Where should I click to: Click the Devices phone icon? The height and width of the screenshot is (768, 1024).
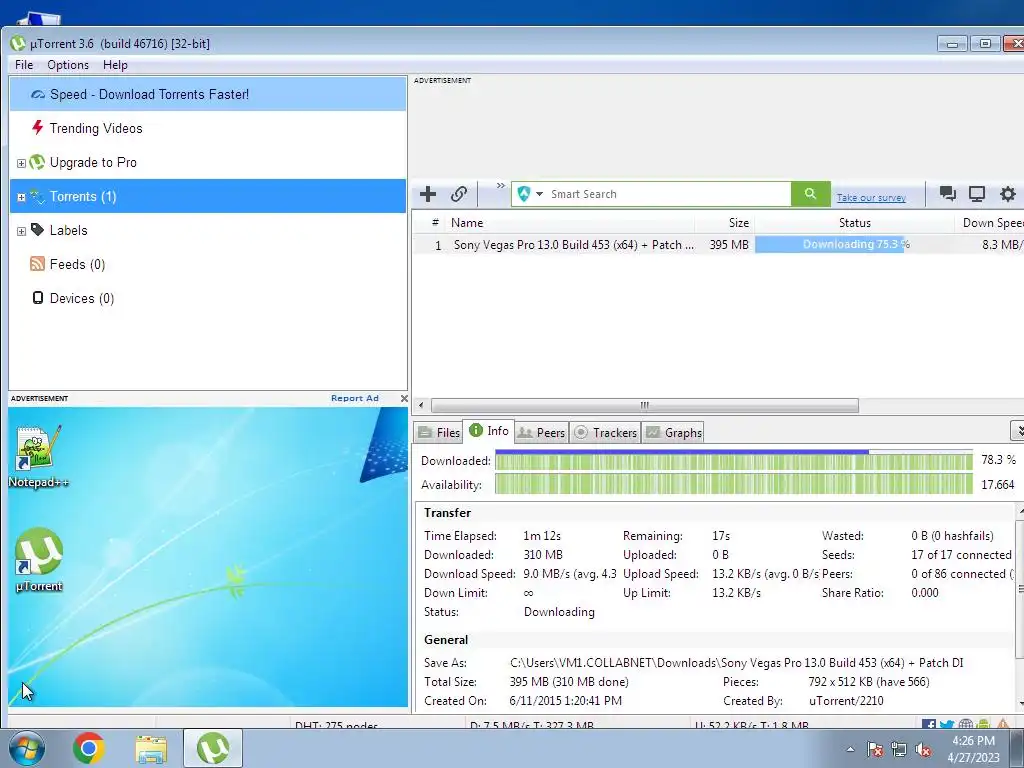tap(38, 298)
